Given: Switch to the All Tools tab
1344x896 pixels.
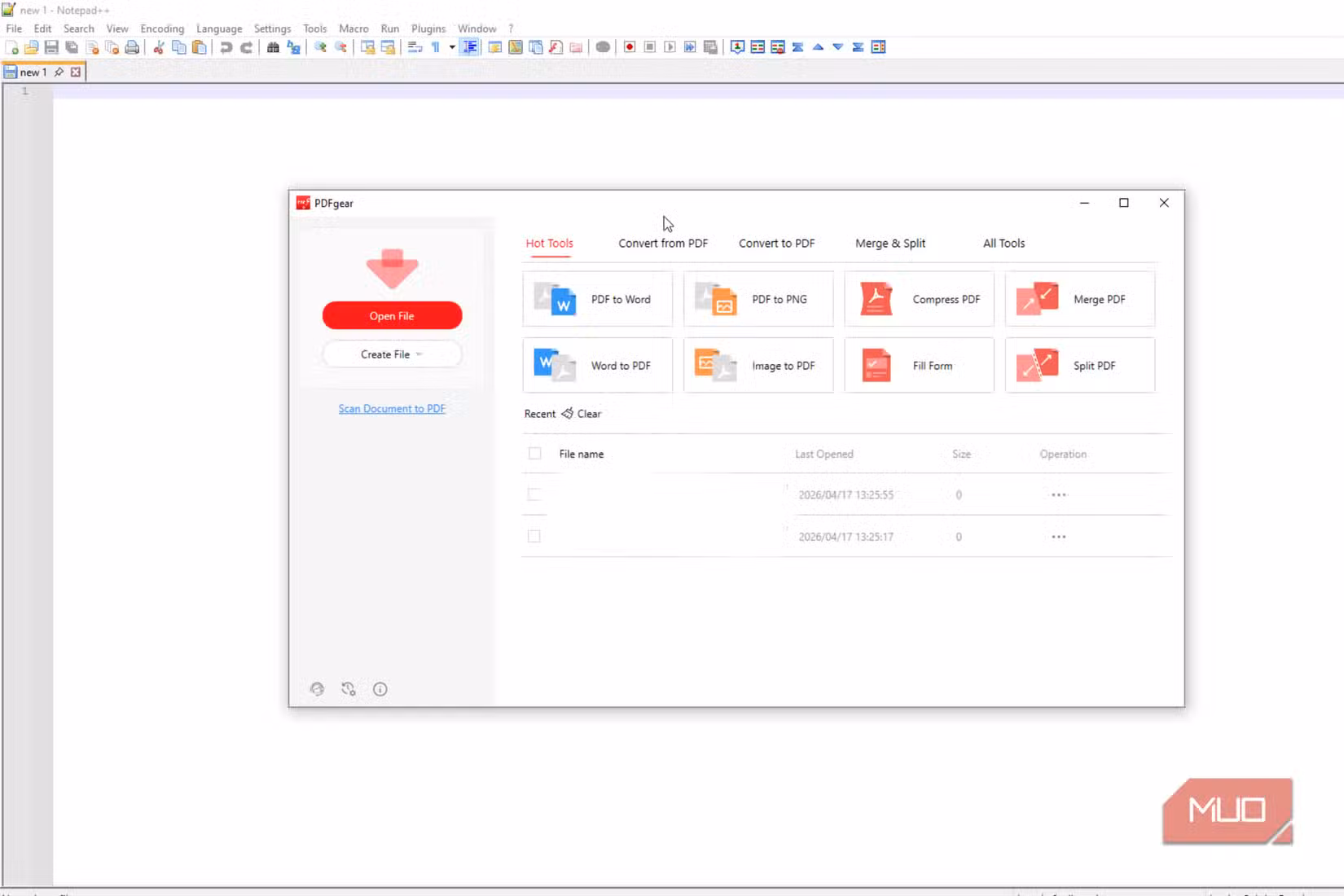Looking at the screenshot, I should (1004, 244).
